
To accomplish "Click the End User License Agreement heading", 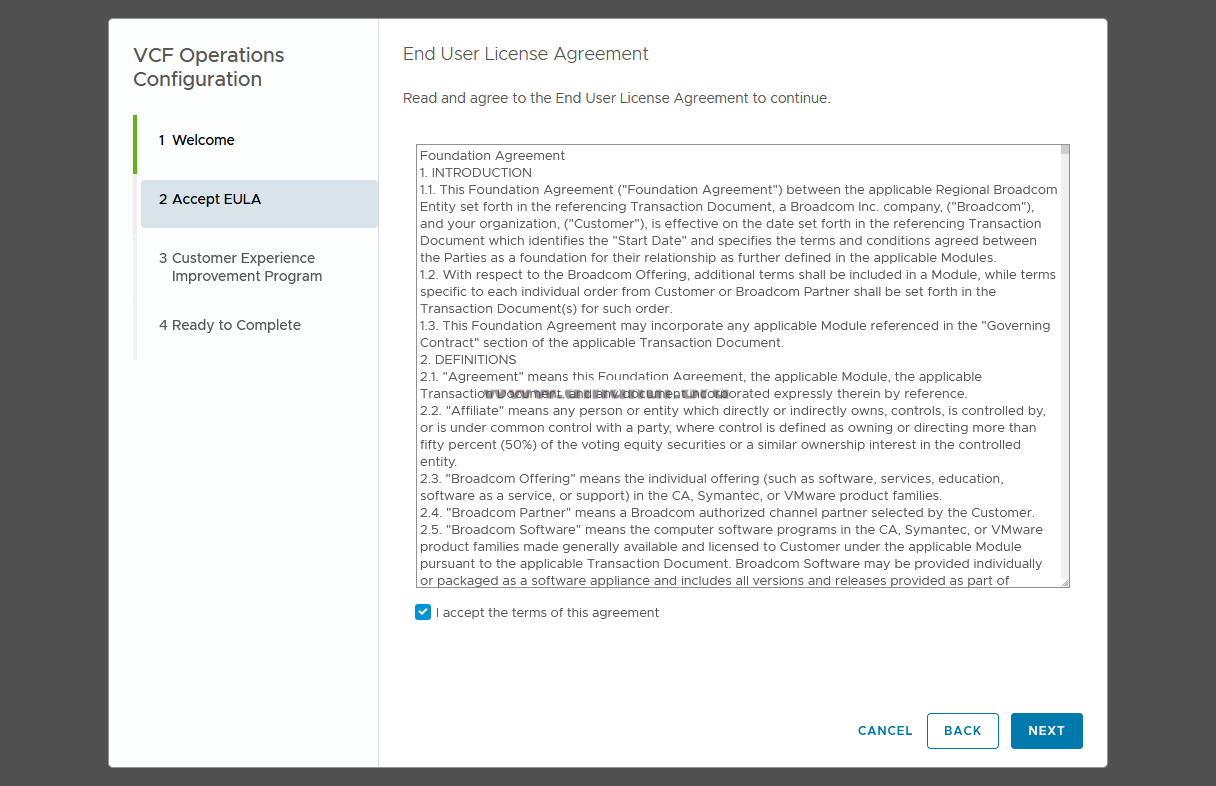I will pyautogui.click(x=525, y=55).
